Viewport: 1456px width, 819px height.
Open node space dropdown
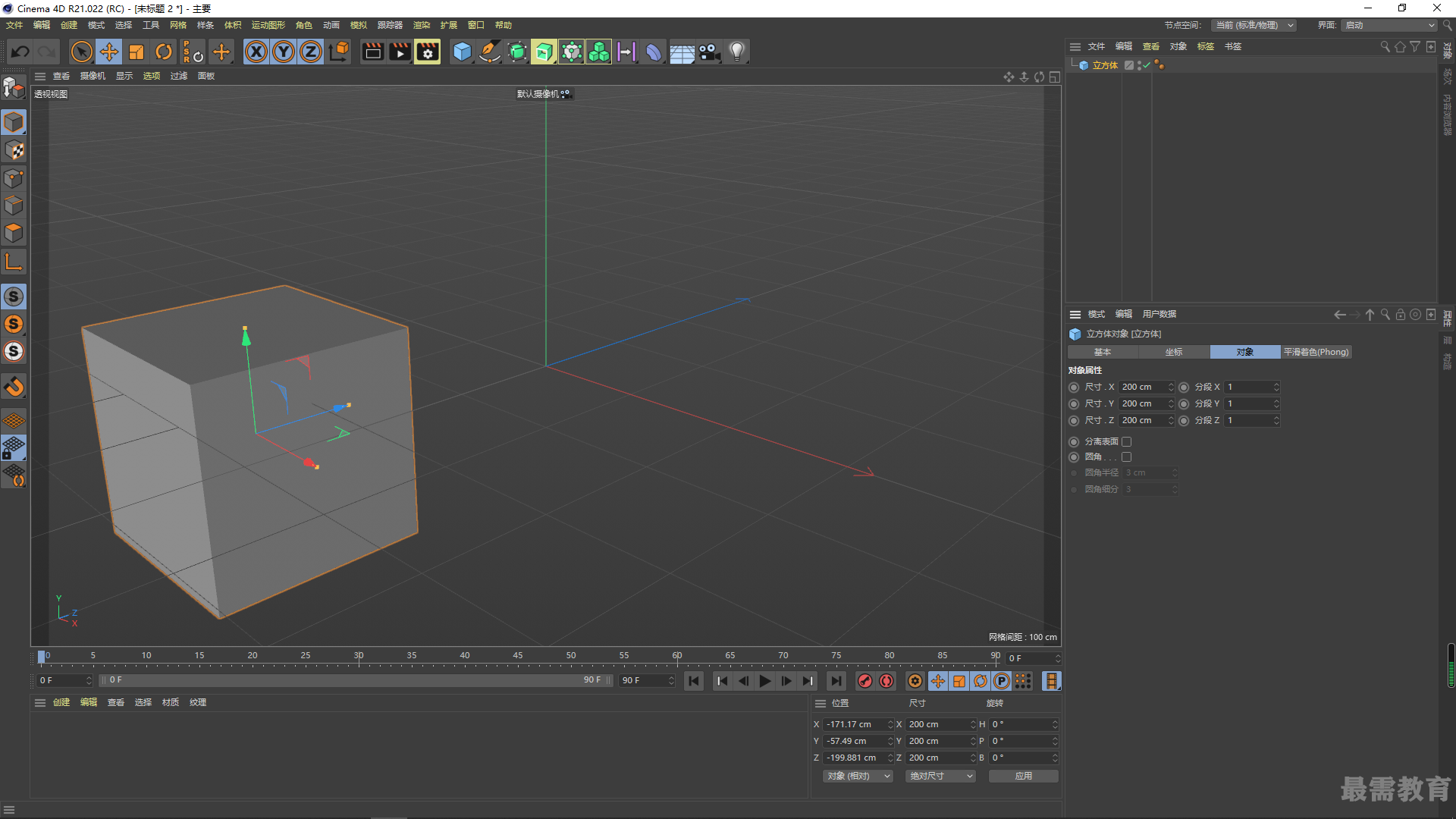[x=1254, y=25]
